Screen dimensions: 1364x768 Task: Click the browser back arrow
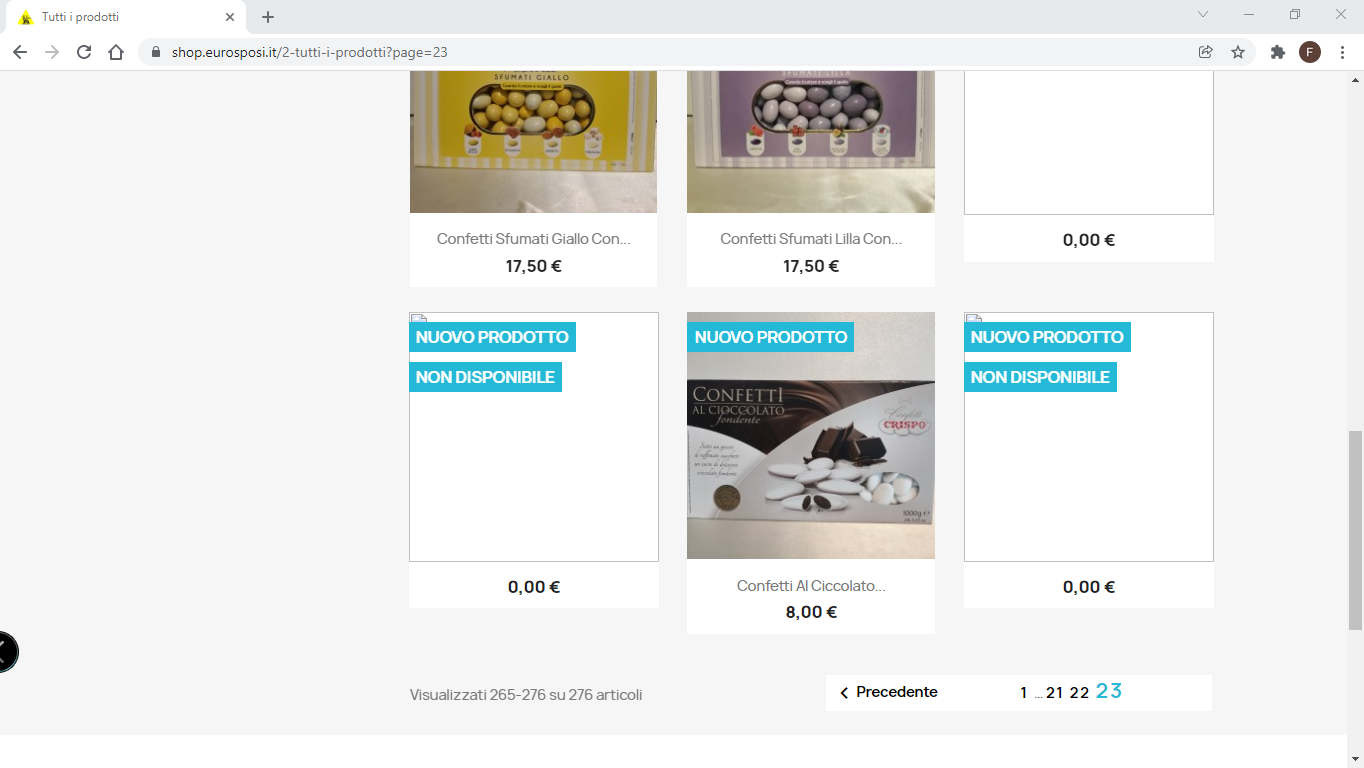coord(20,52)
